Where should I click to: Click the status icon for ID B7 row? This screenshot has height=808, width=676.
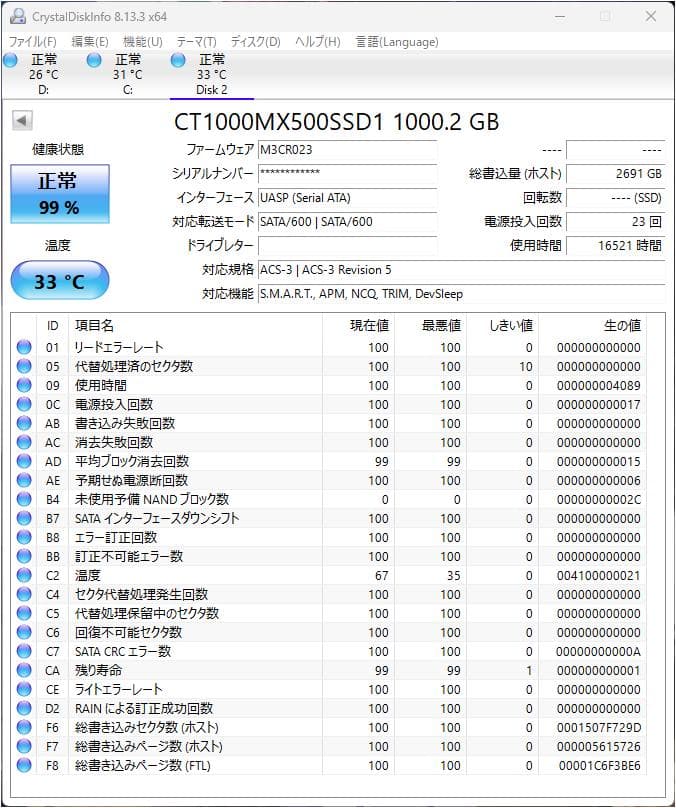pyautogui.click(x=24, y=518)
